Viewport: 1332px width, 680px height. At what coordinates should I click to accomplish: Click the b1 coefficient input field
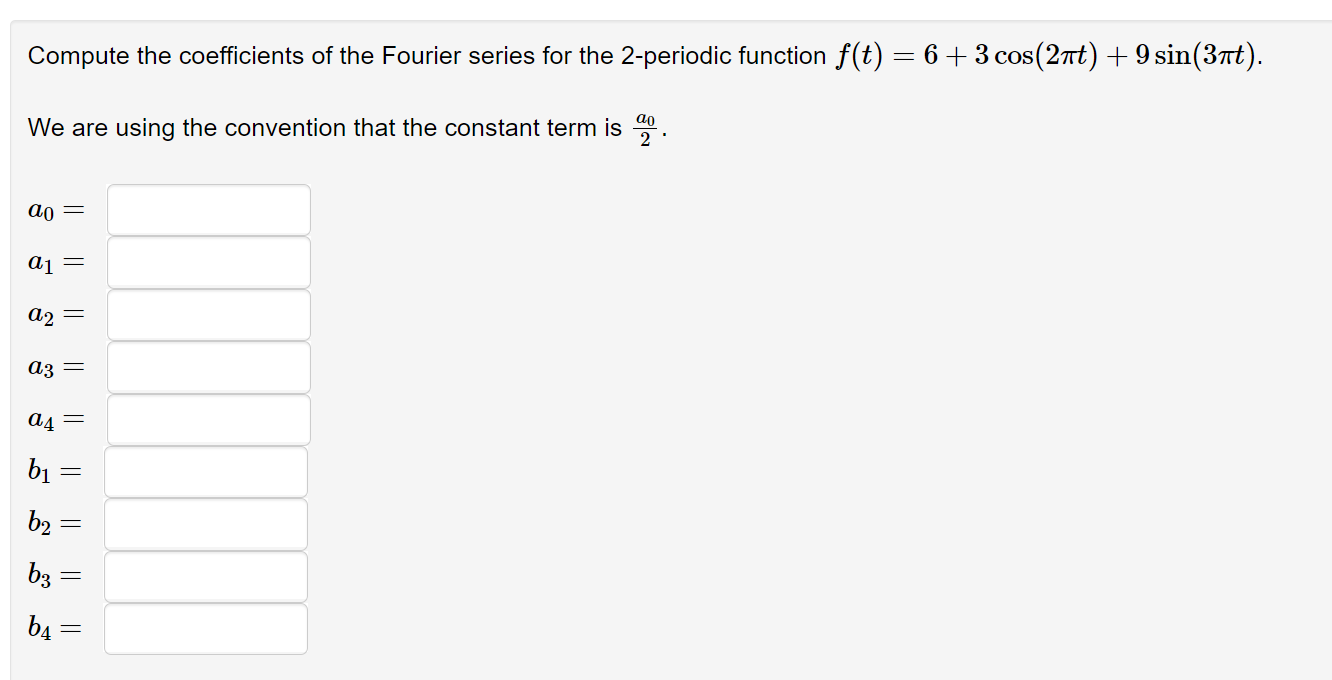click(206, 471)
